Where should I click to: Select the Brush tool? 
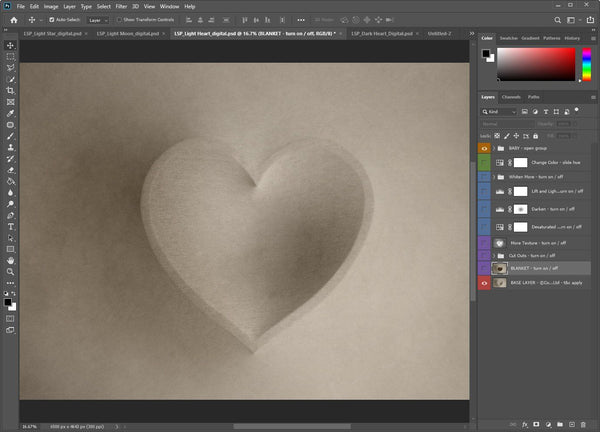[11, 136]
